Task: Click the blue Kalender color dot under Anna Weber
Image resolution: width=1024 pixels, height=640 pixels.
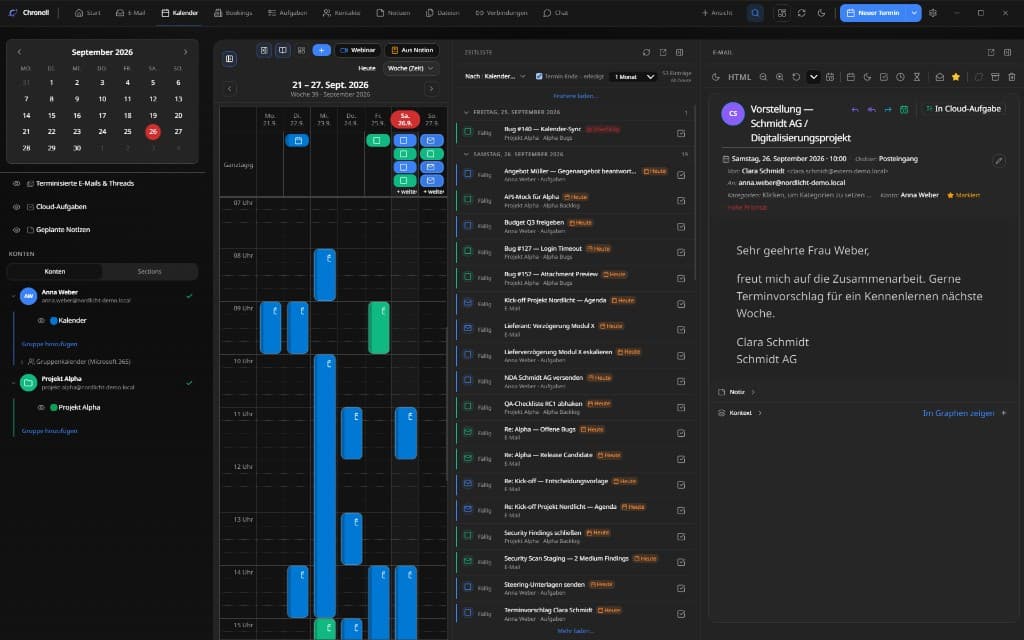Action: (54, 321)
